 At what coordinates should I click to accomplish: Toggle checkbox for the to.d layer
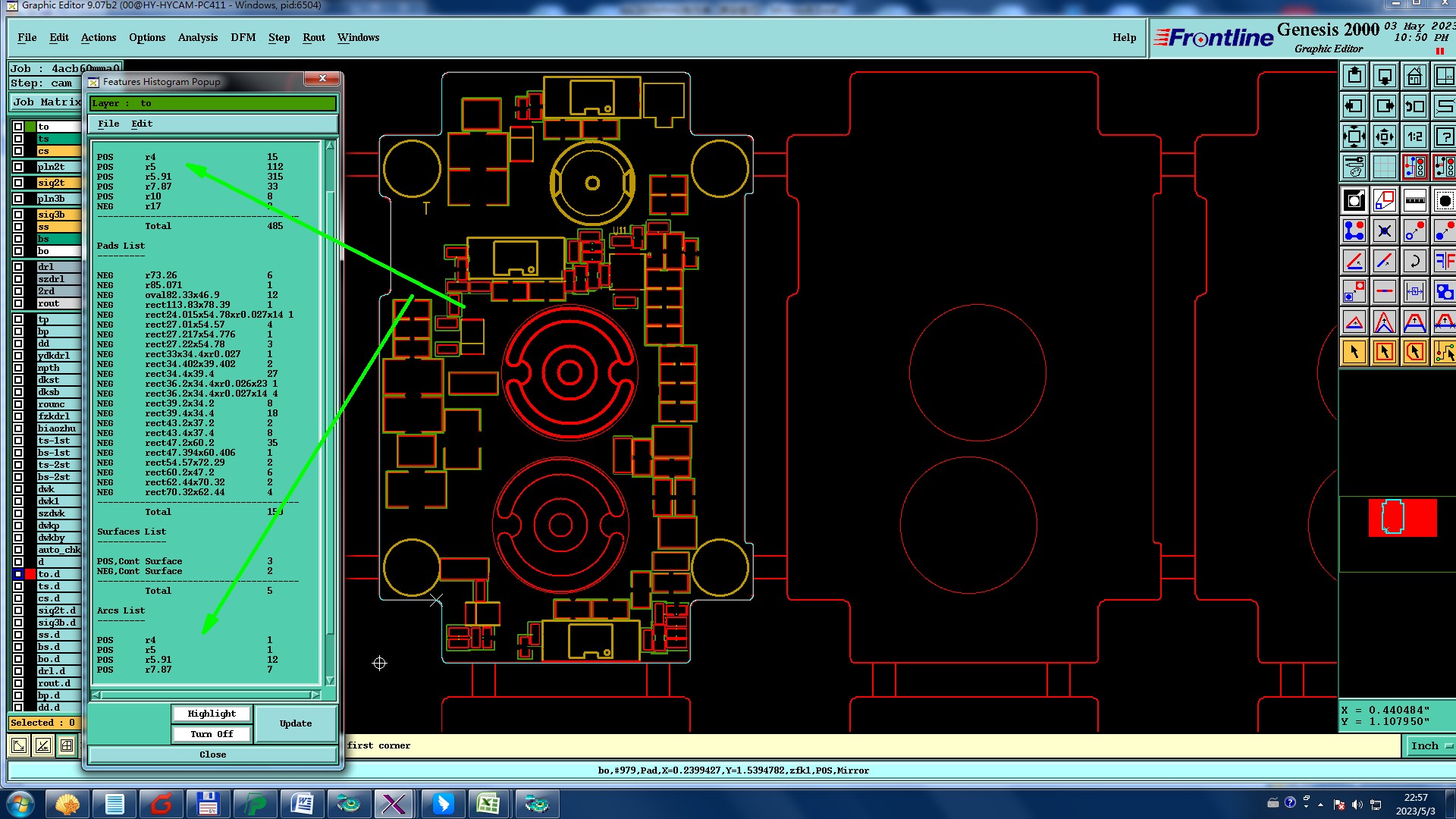coord(18,574)
